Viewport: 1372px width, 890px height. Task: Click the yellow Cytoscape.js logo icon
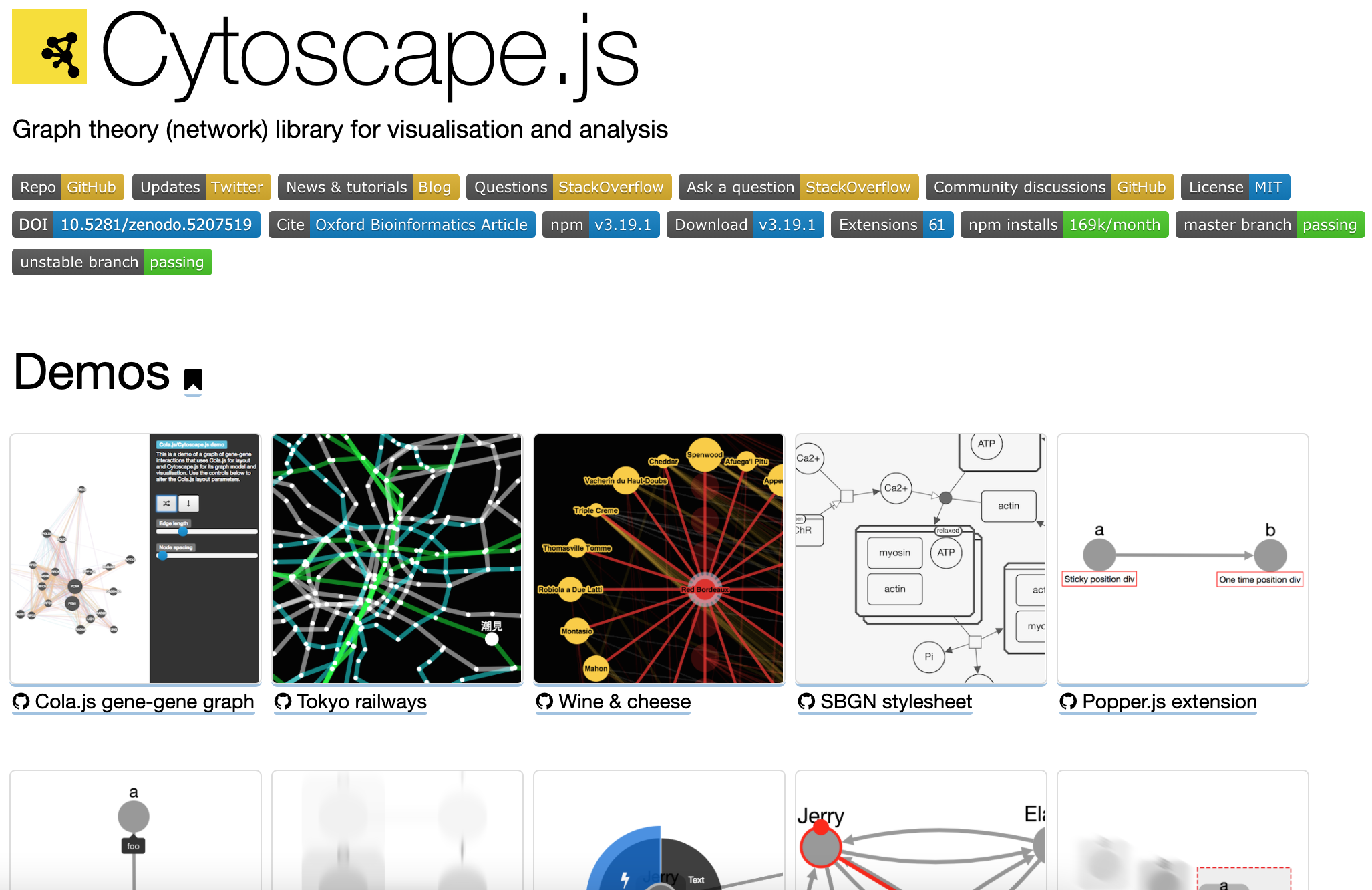49,47
